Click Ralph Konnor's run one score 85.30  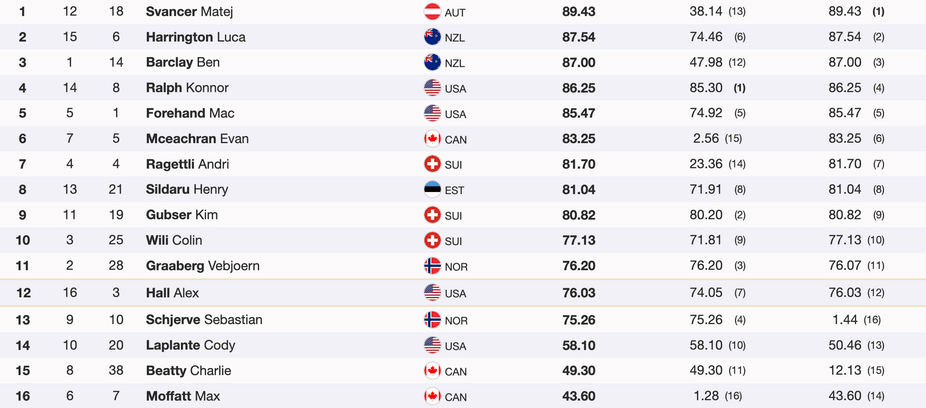click(x=706, y=88)
